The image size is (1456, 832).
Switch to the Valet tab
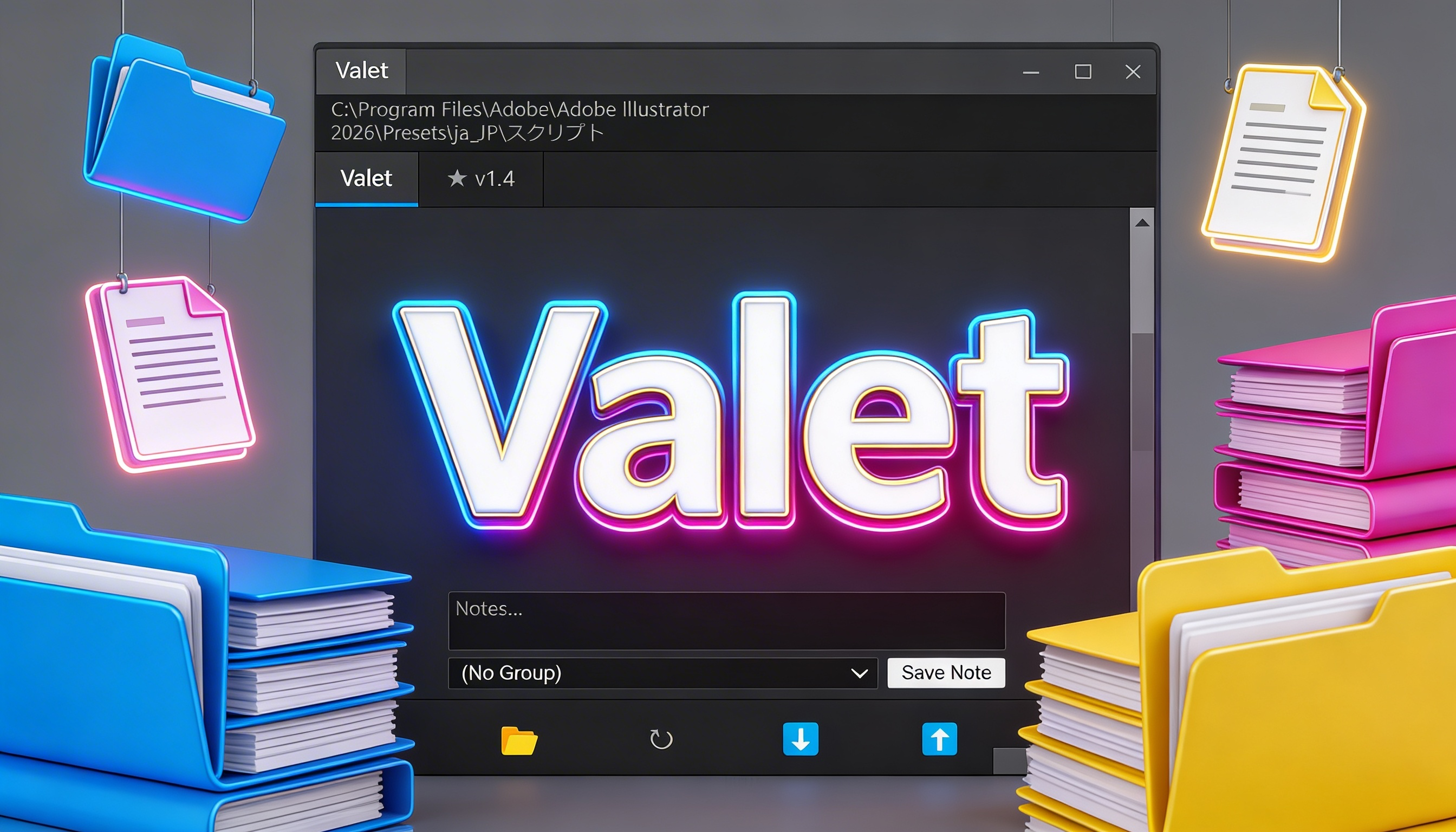366,179
